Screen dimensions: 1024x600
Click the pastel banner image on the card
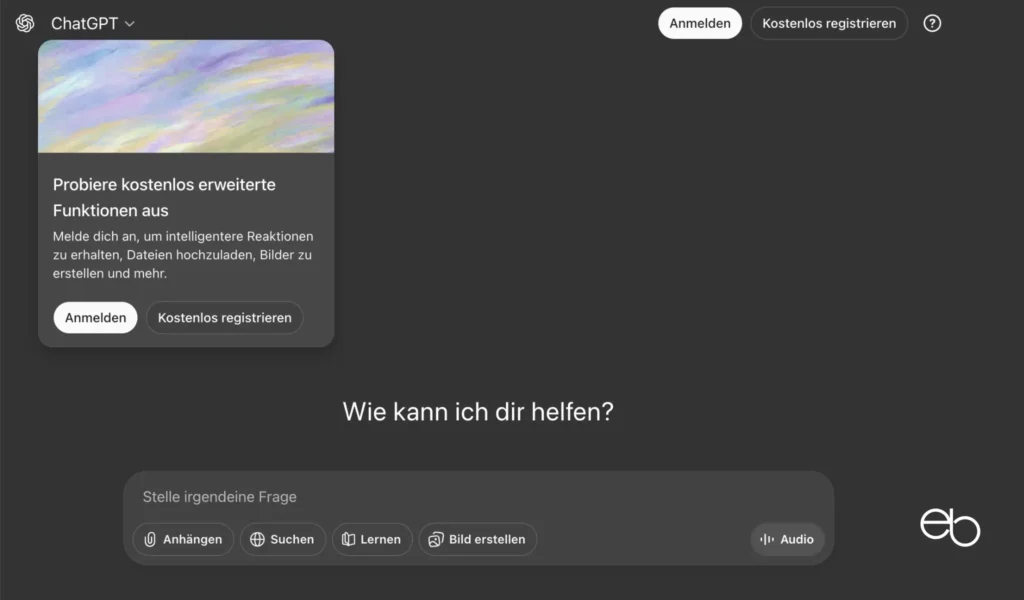pos(186,95)
